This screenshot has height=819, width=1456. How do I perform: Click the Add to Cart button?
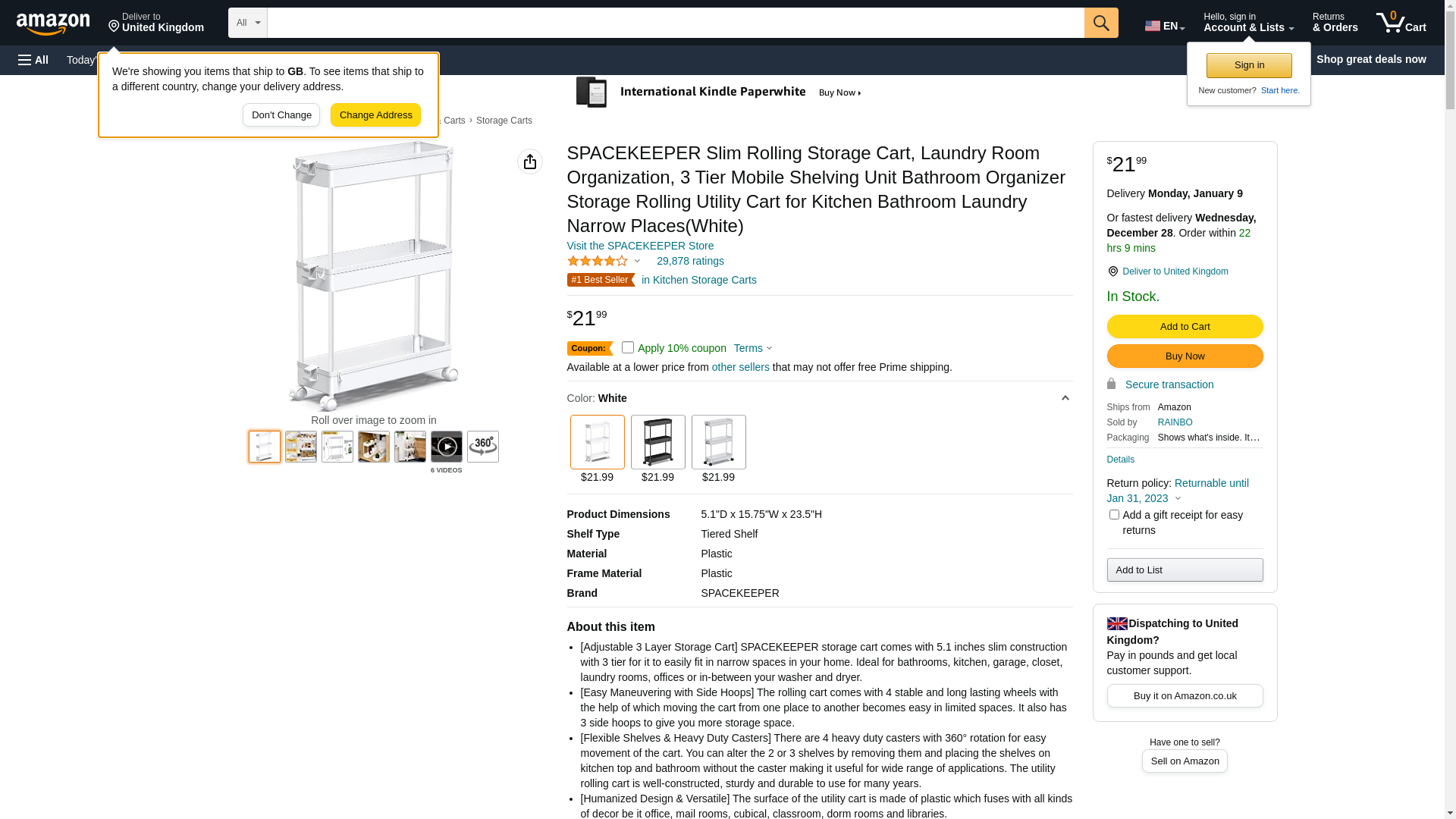tap(1185, 326)
